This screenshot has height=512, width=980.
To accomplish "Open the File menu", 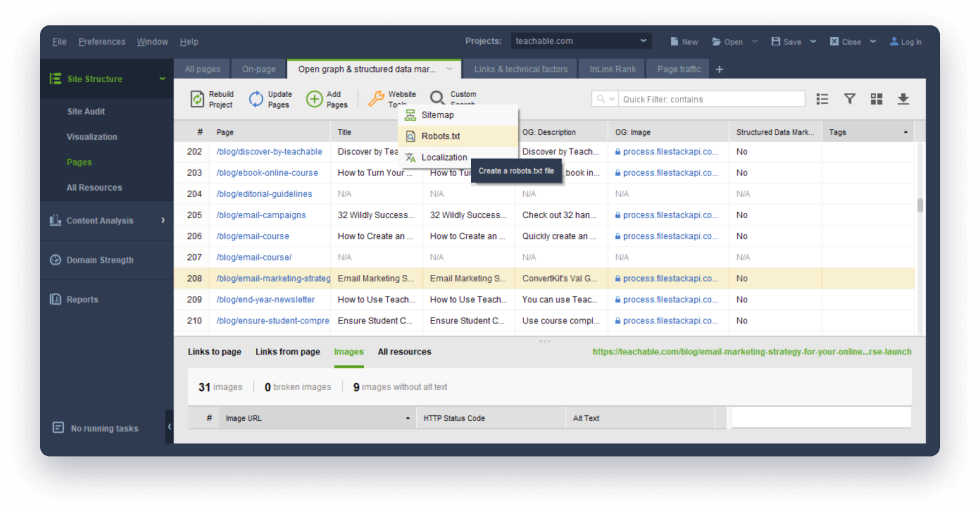I will [59, 42].
